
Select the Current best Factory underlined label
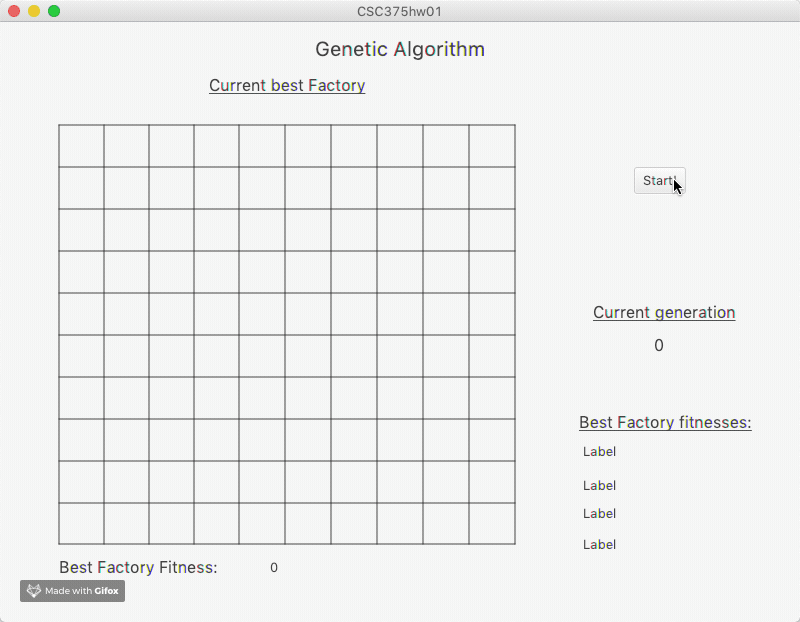287,86
